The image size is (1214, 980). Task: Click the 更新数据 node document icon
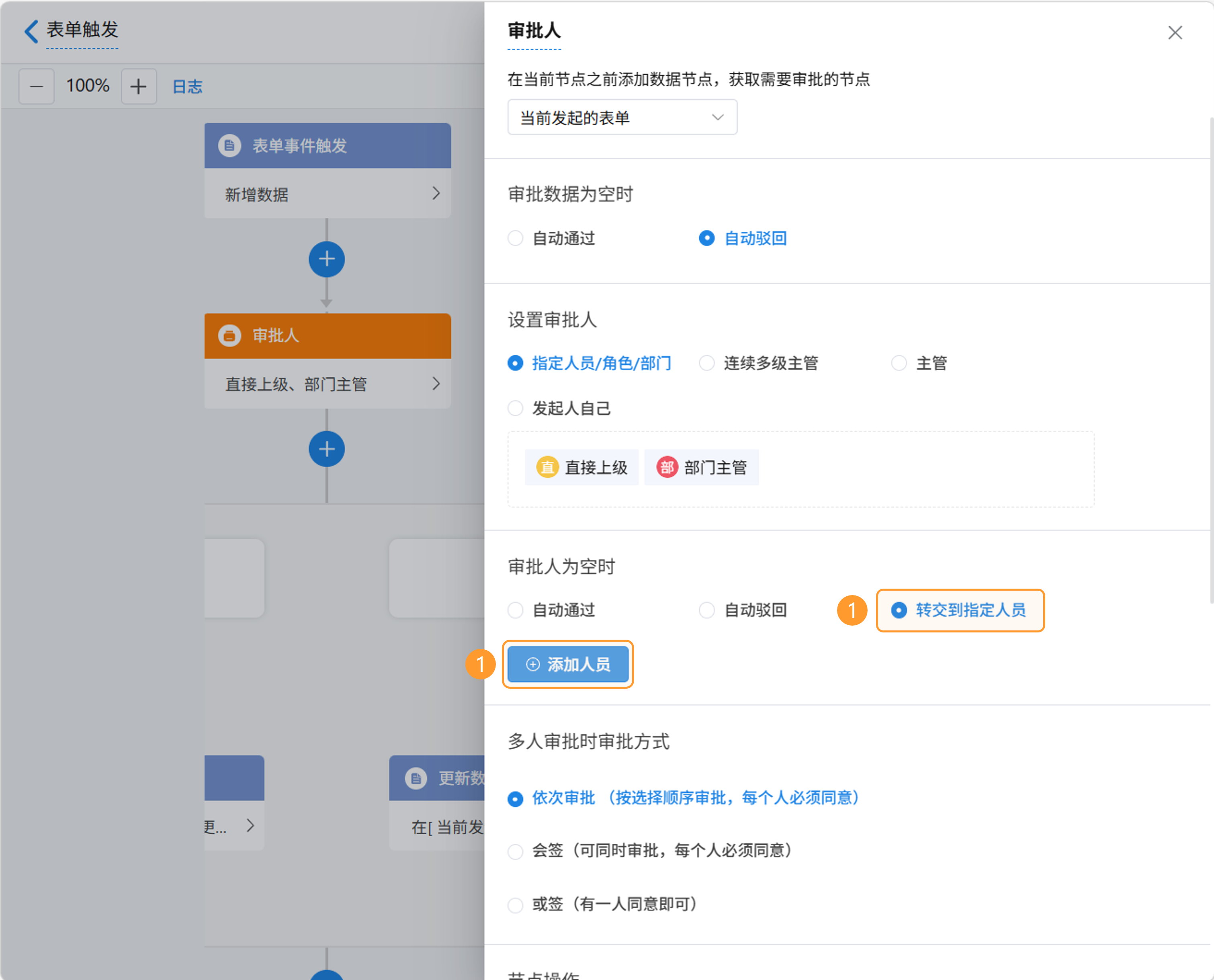416,778
